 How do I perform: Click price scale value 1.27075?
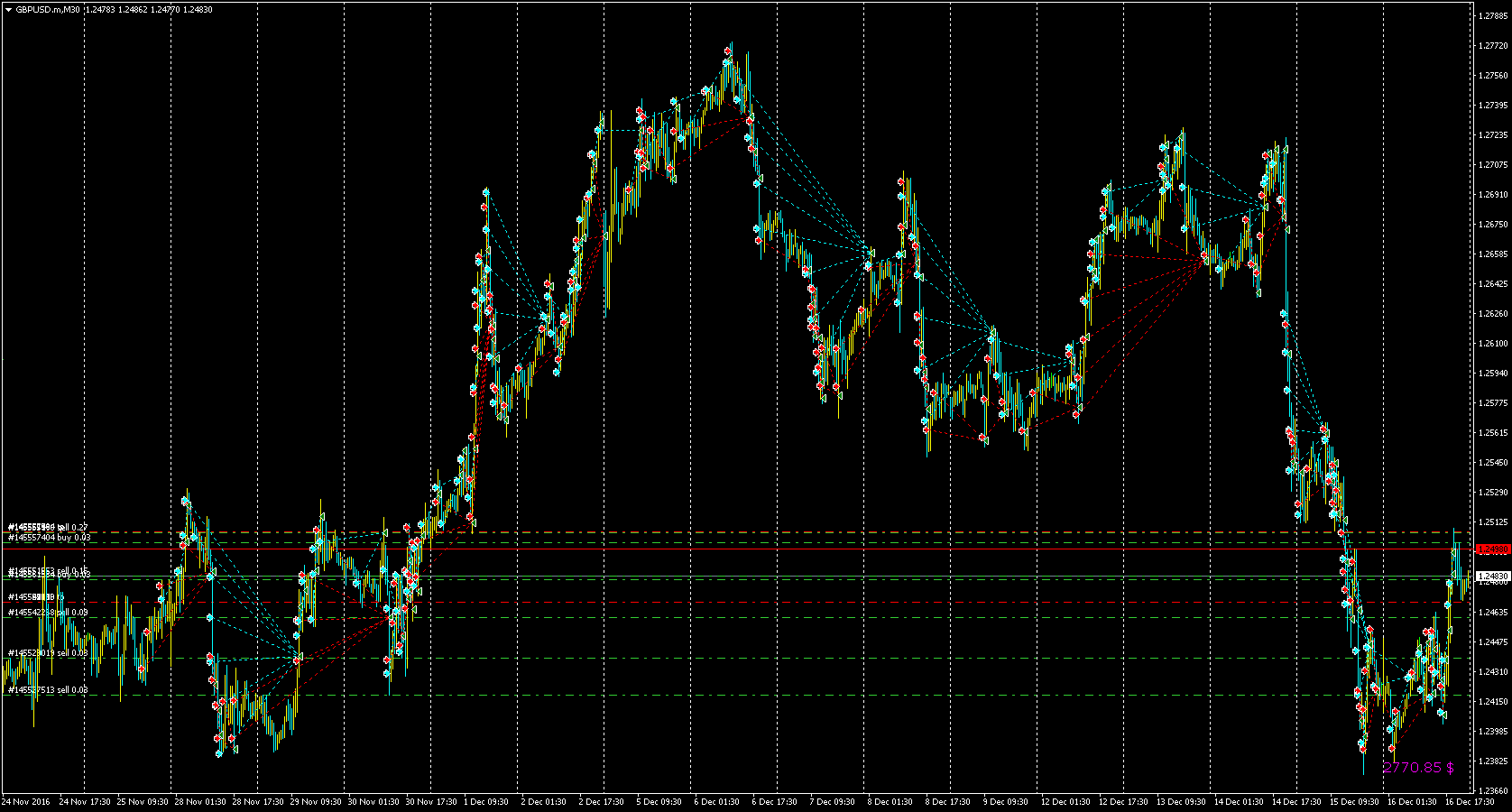(1494, 165)
